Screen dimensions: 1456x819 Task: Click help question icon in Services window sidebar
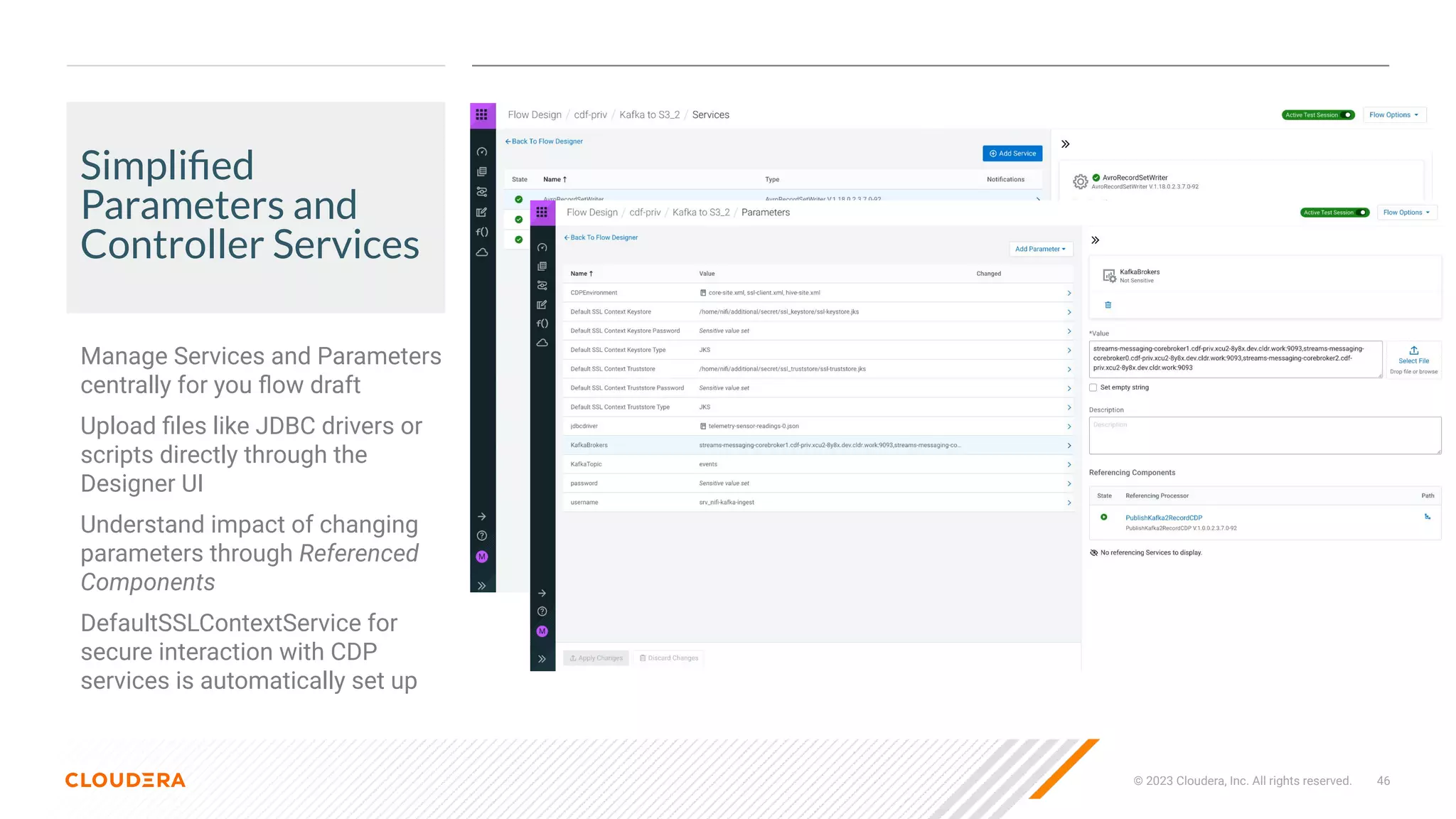click(482, 536)
